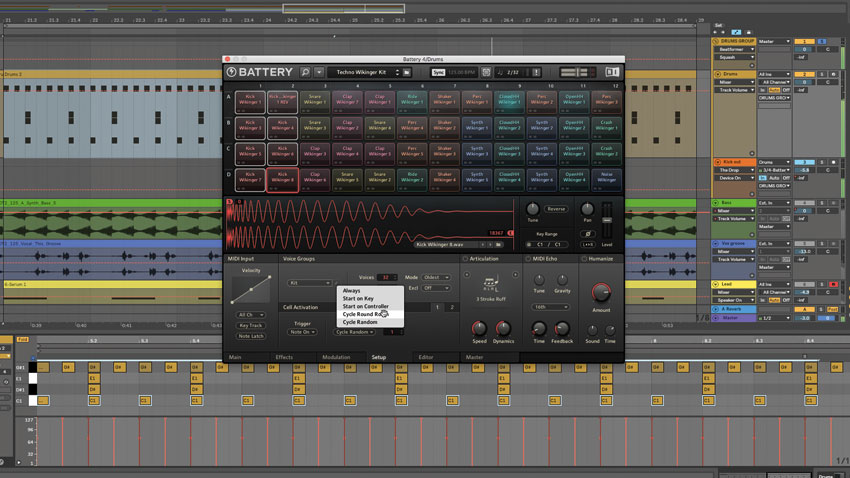Choose Start on Key menu entry
The height and width of the screenshot is (478, 850).
tap(370, 298)
